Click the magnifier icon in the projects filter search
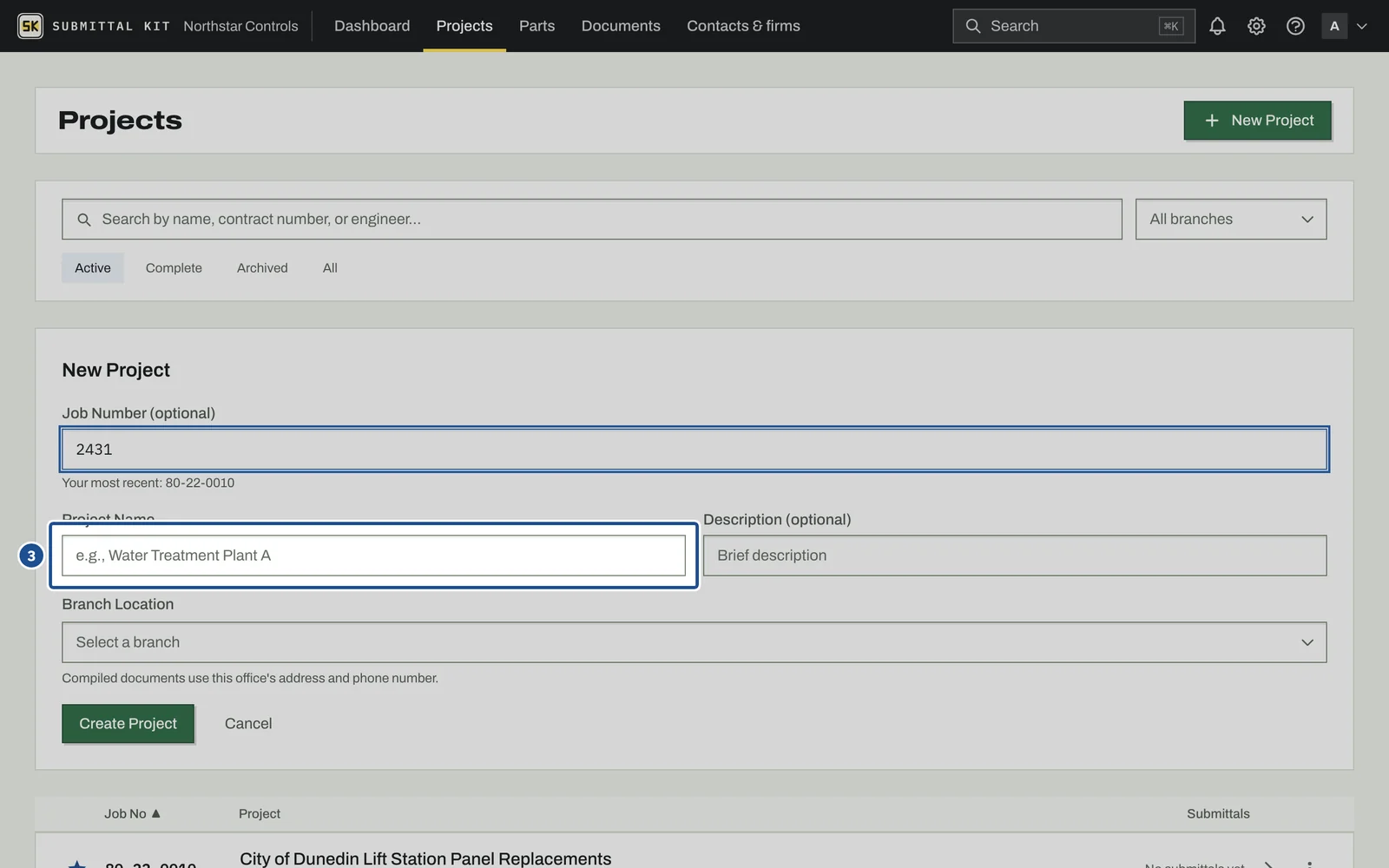The height and width of the screenshot is (868, 1389). tap(84, 220)
